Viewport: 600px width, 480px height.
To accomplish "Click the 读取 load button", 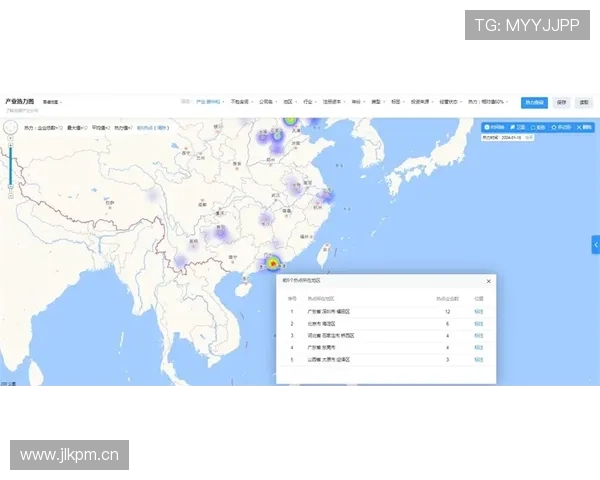I will pyautogui.click(x=584, y=102).
